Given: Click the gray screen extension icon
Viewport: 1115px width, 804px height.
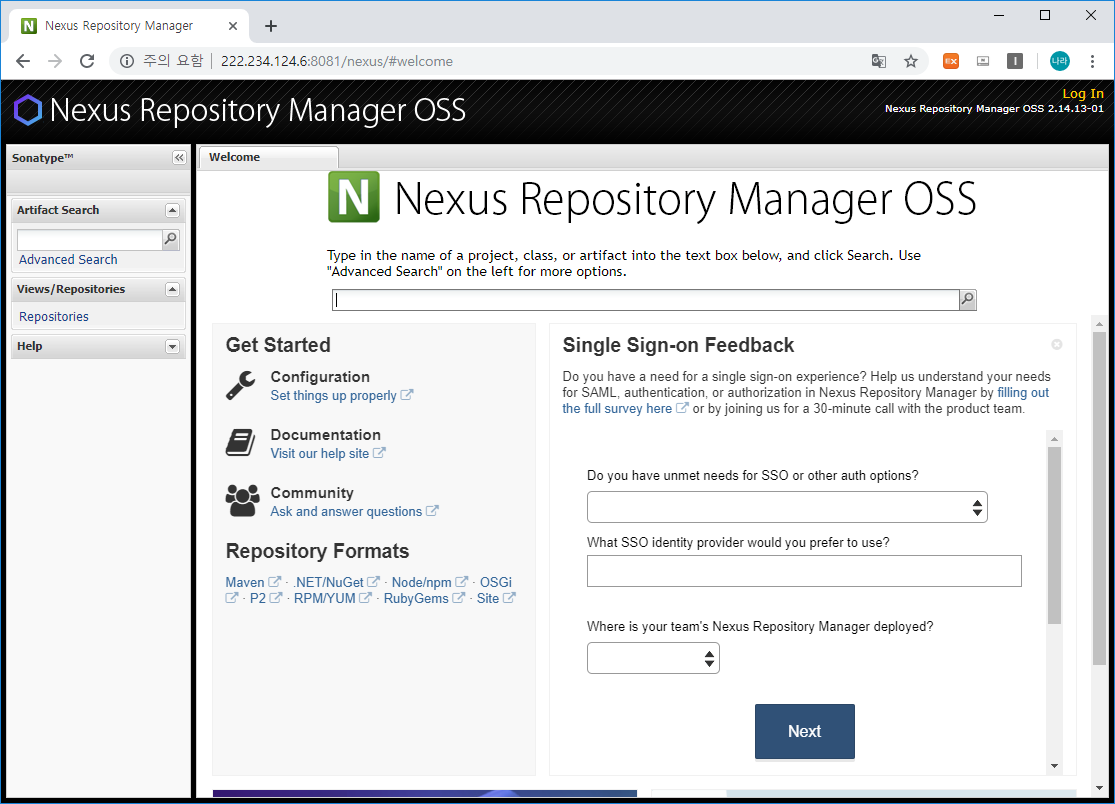Looking at the screenshot, I should pos(983,61).
